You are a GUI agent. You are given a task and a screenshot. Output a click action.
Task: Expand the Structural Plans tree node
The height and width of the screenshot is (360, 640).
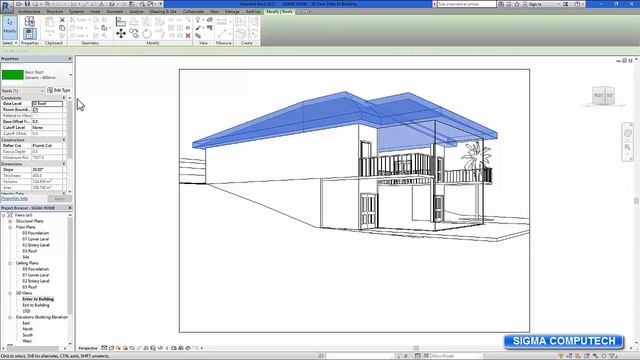tap(10, 221)
